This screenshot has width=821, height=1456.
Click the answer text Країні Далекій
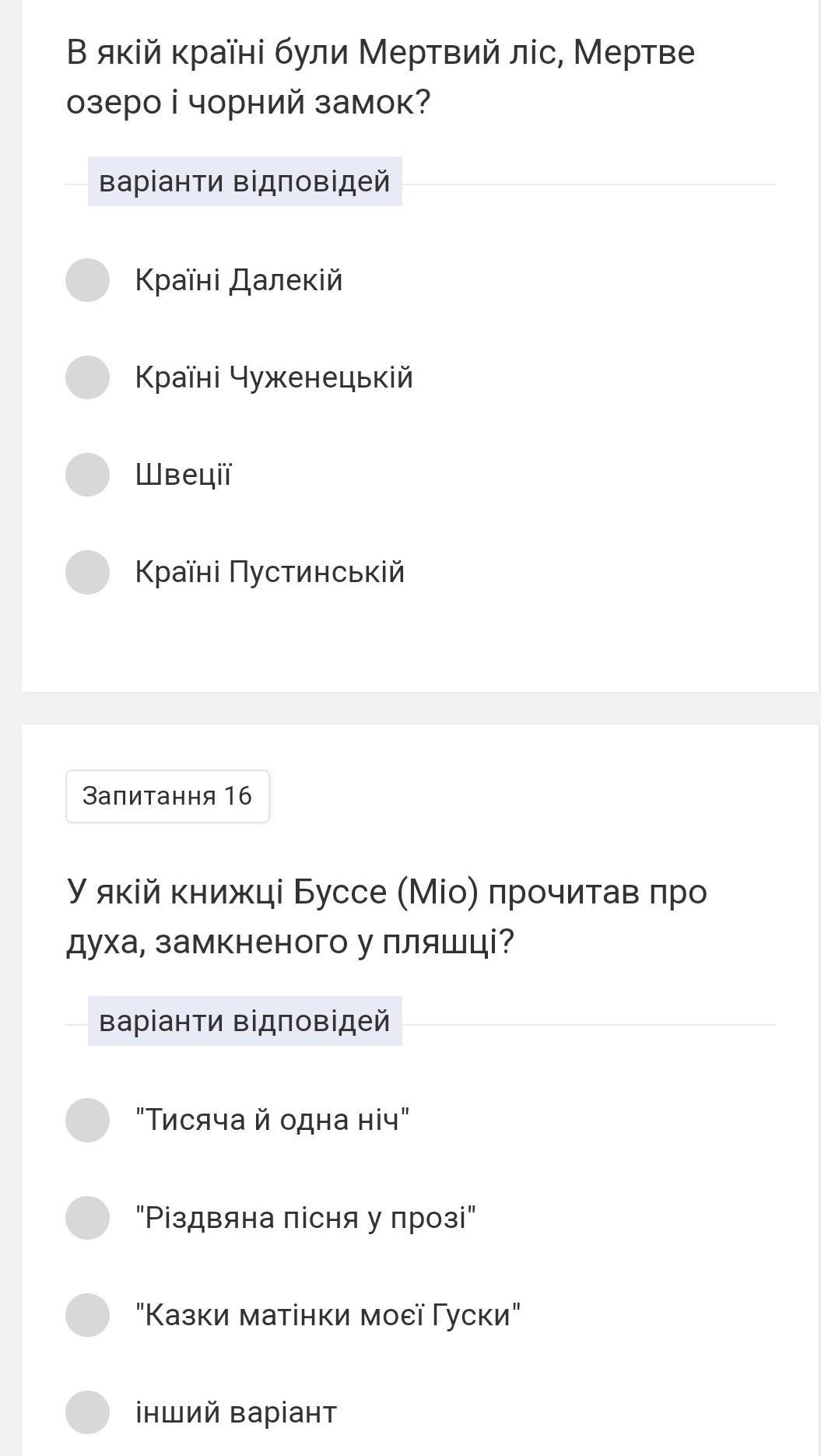point(239,280)
